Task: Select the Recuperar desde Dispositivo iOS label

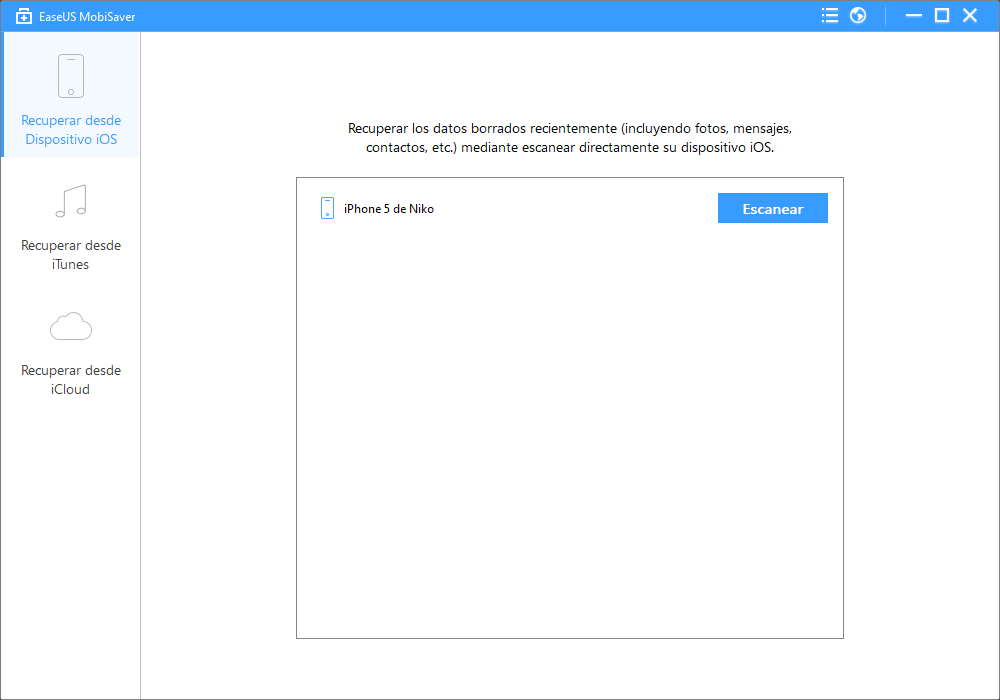Action: point(70,130)
